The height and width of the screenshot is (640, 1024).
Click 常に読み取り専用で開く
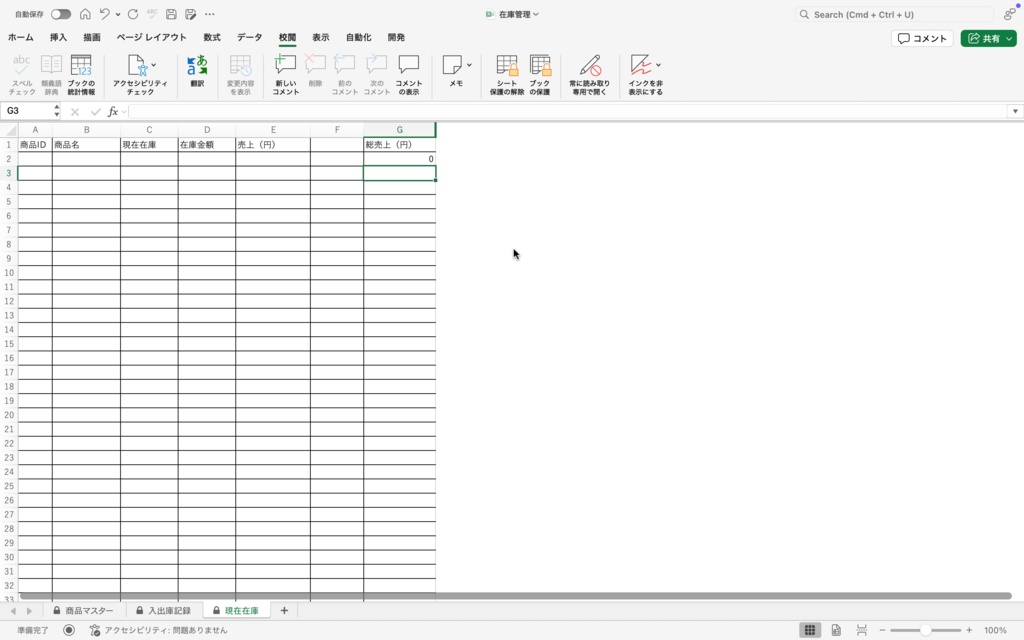[x=589, y=74]
